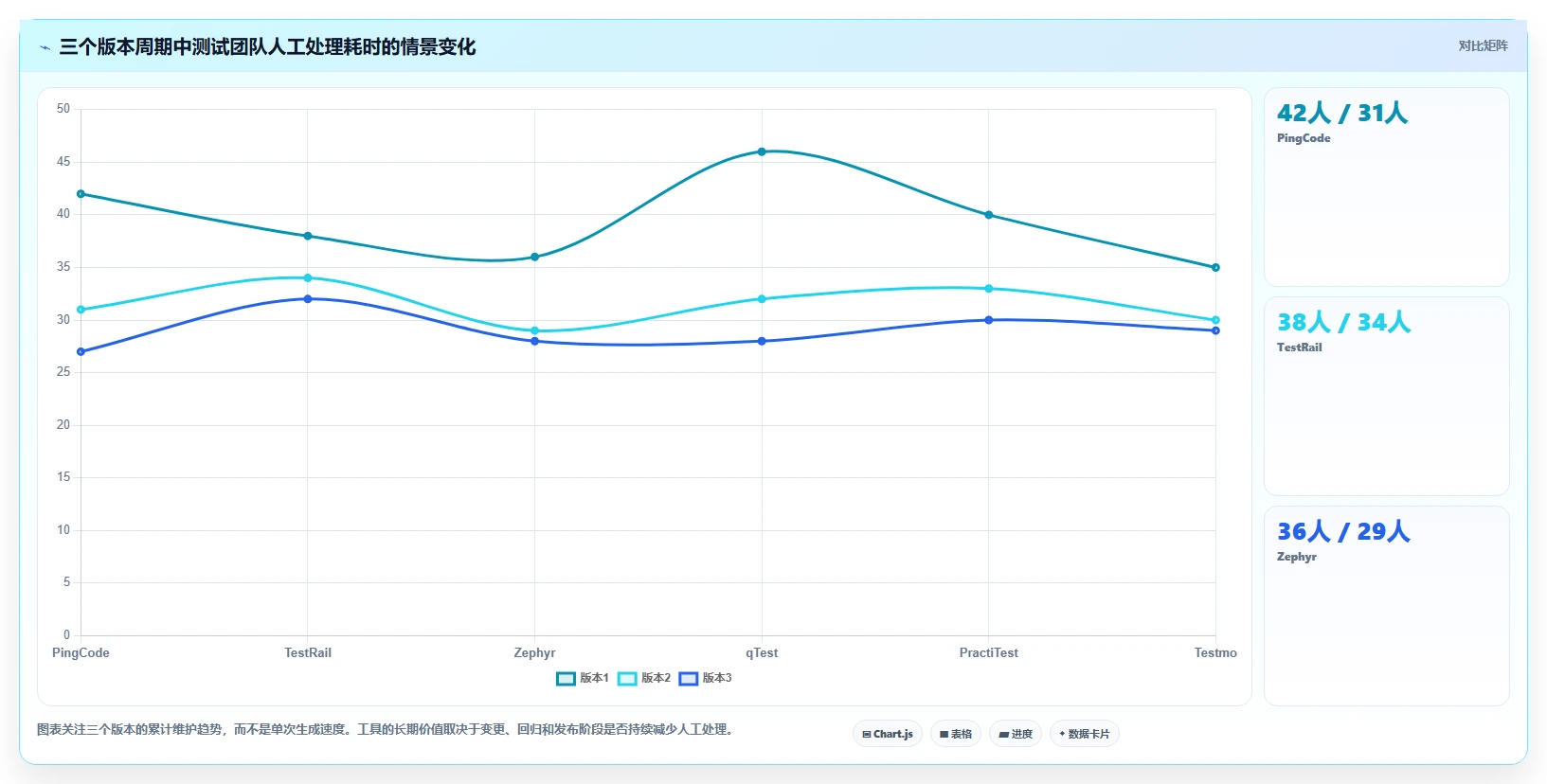Select the 版本1 data point at Zephyr
The height and width of the screenshot is (784, 1547).
[534, 257]
